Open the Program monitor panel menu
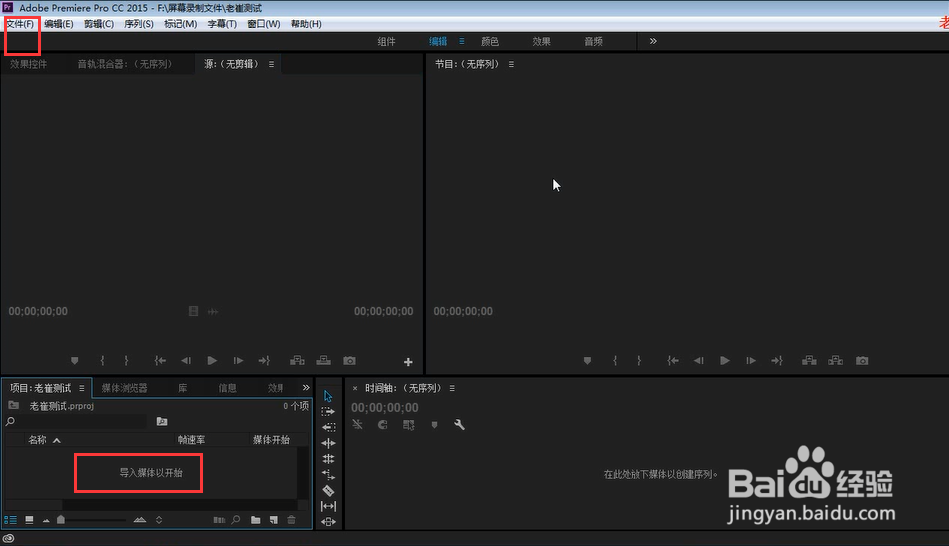The height and width of the screenshot is (546, 949). (511, 64)
